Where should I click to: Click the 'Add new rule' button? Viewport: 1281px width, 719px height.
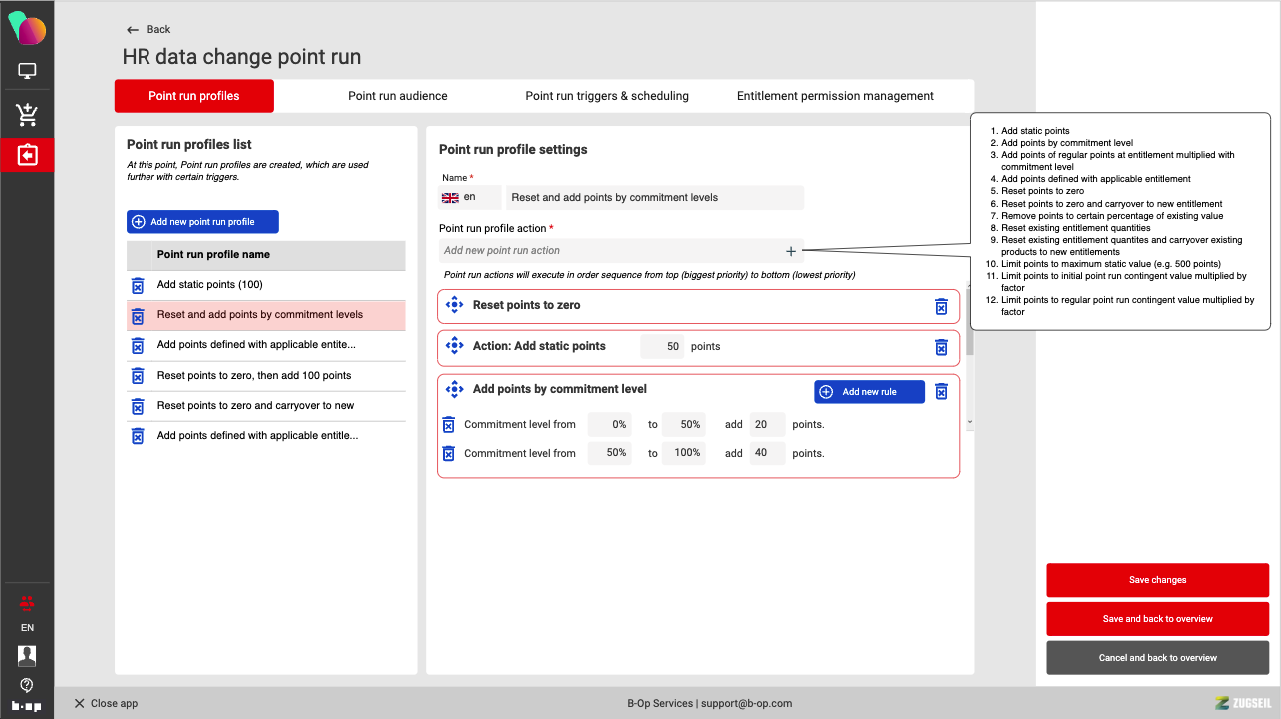tap(868, 392)
